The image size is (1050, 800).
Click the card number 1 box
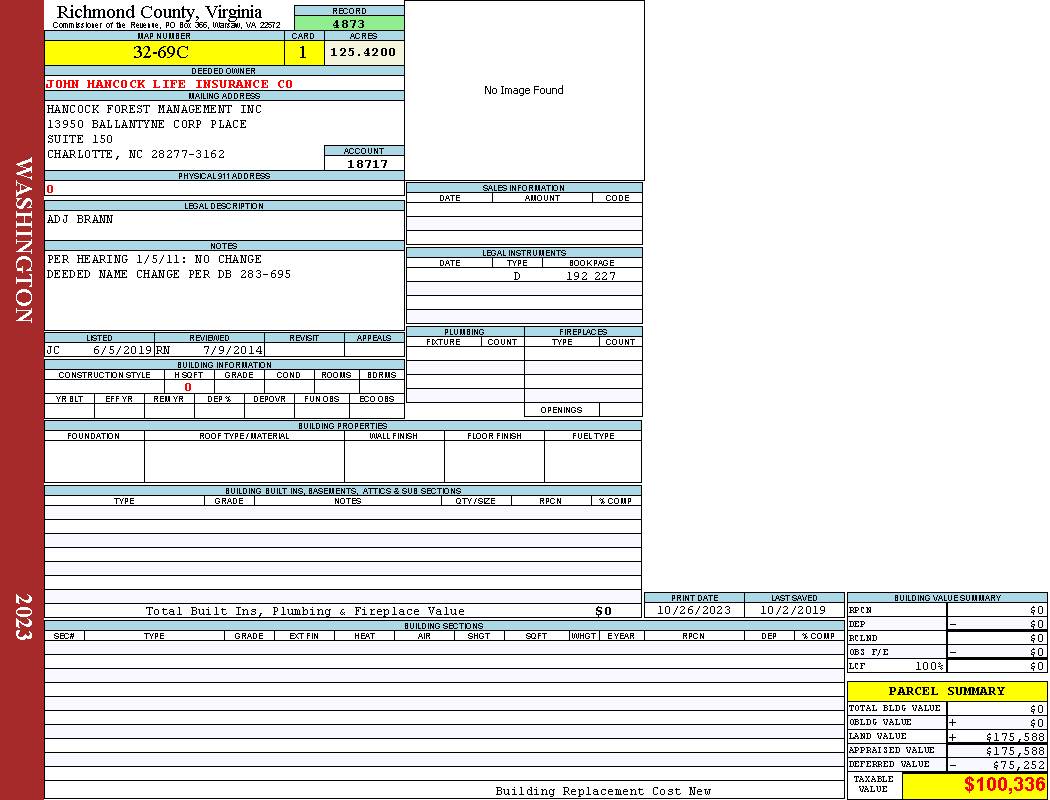(x=303, y=52)
